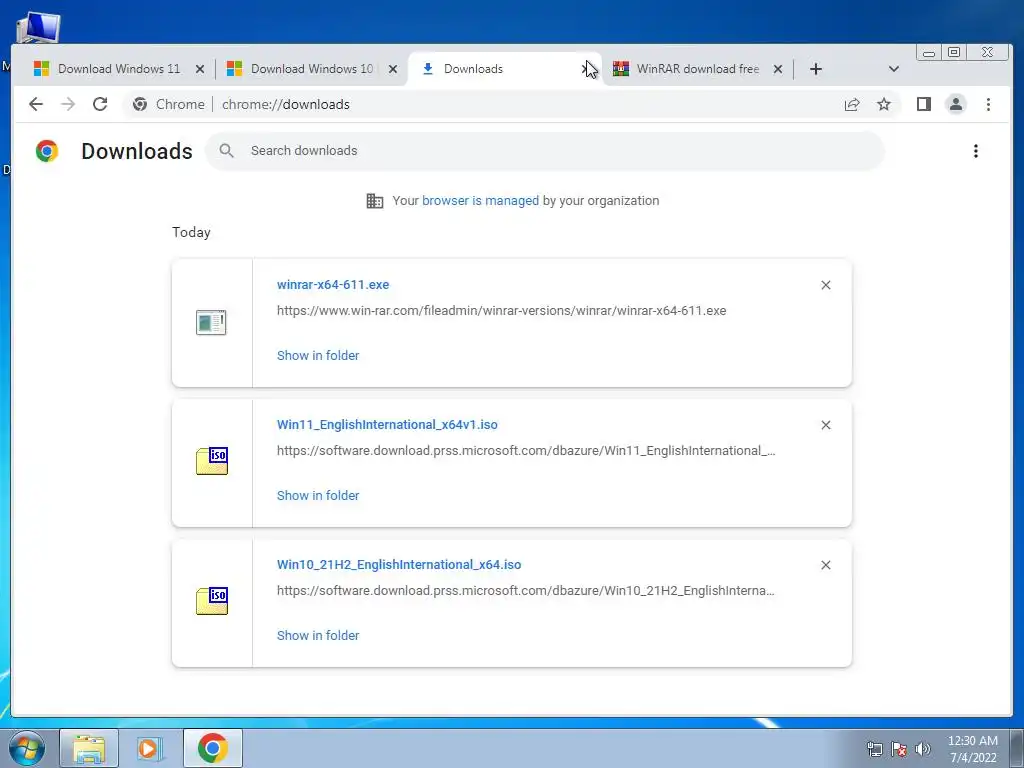Image resolution: width=1024 pixels, height=768 pixels.
Task: Show the Win11 ISO in folder
Action: [x=318, y=496]
